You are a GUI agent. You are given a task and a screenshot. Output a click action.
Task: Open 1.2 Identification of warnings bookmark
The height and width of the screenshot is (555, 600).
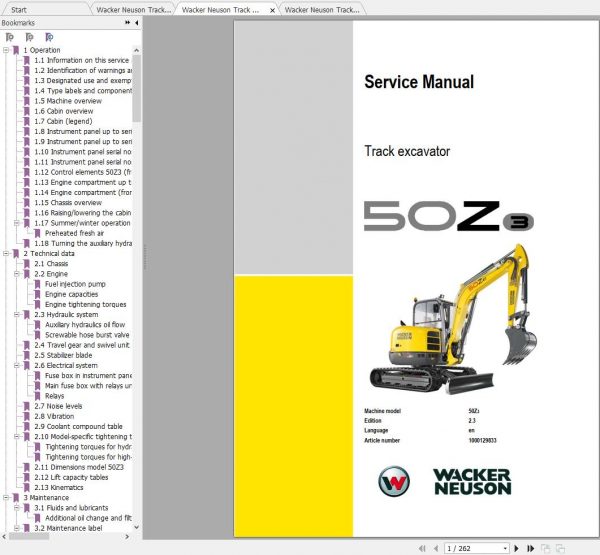click(x=83, y=70)
